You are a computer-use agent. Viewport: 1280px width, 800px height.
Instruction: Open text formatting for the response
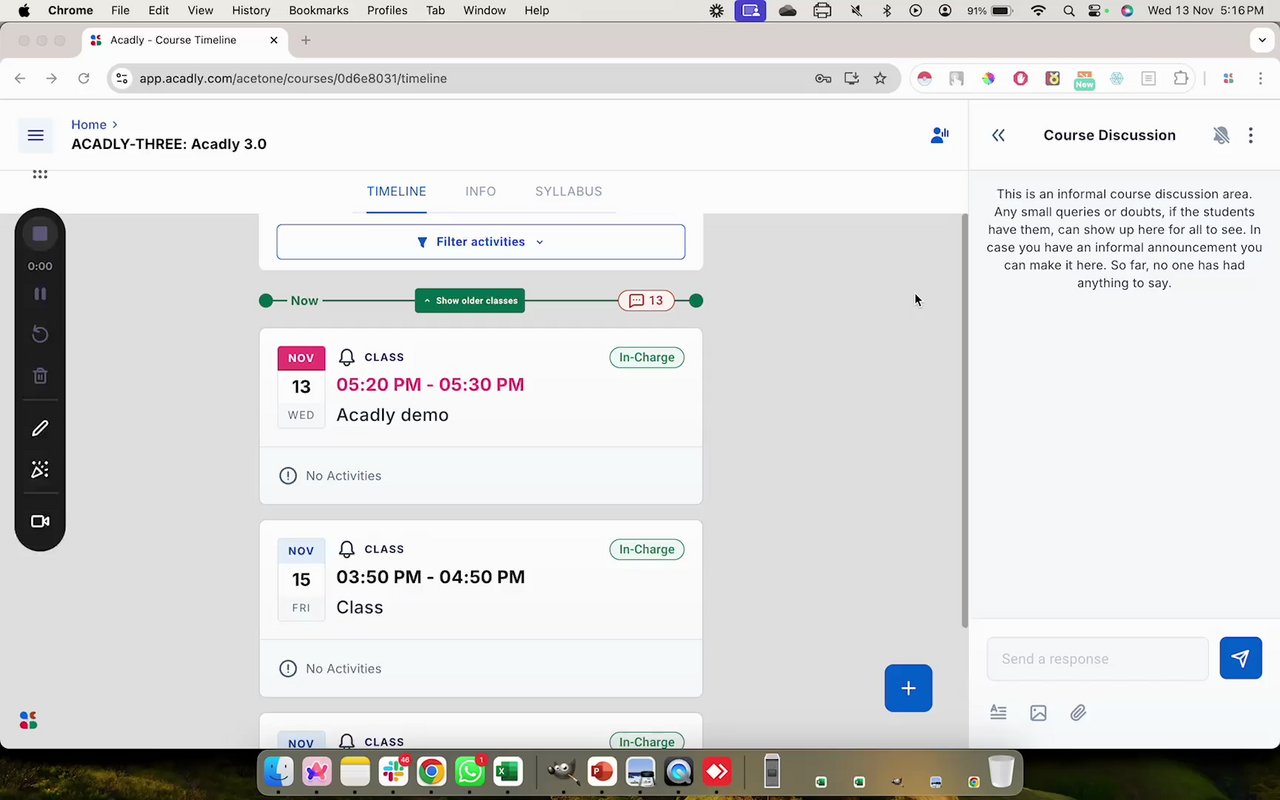(x=998, y=712)
